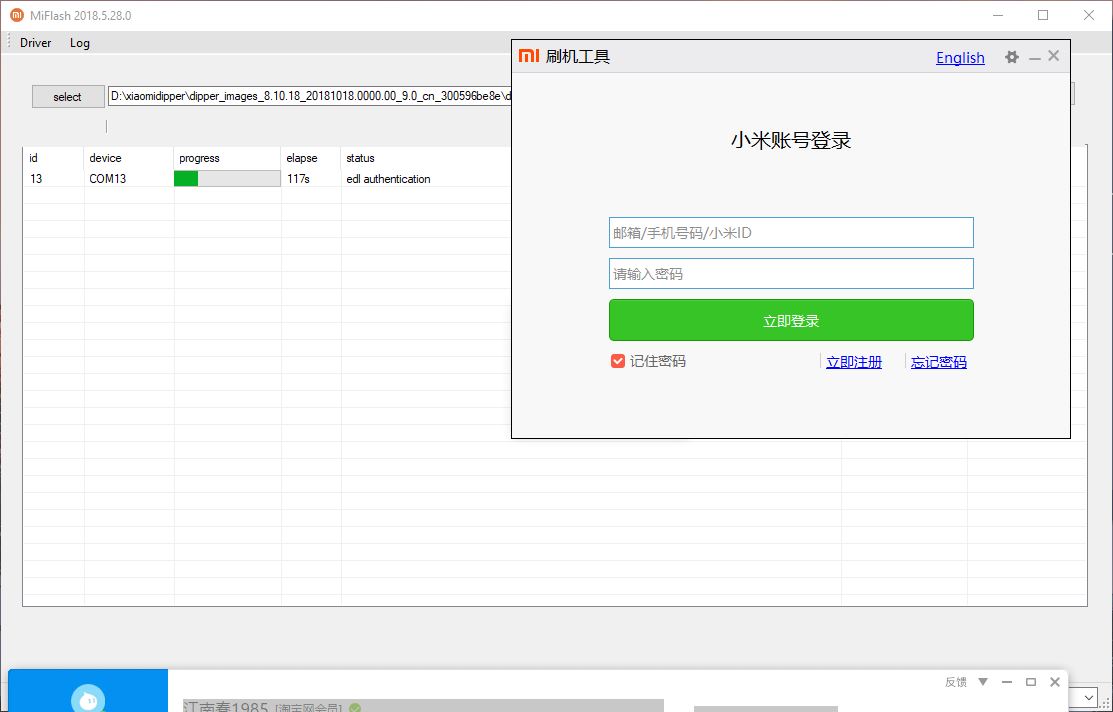Image resolution: width=1113 pixels, height=712 pixels.
Task: Focus the 邮箱/手机号码/小米ID account field
Action: click(791, 233)
